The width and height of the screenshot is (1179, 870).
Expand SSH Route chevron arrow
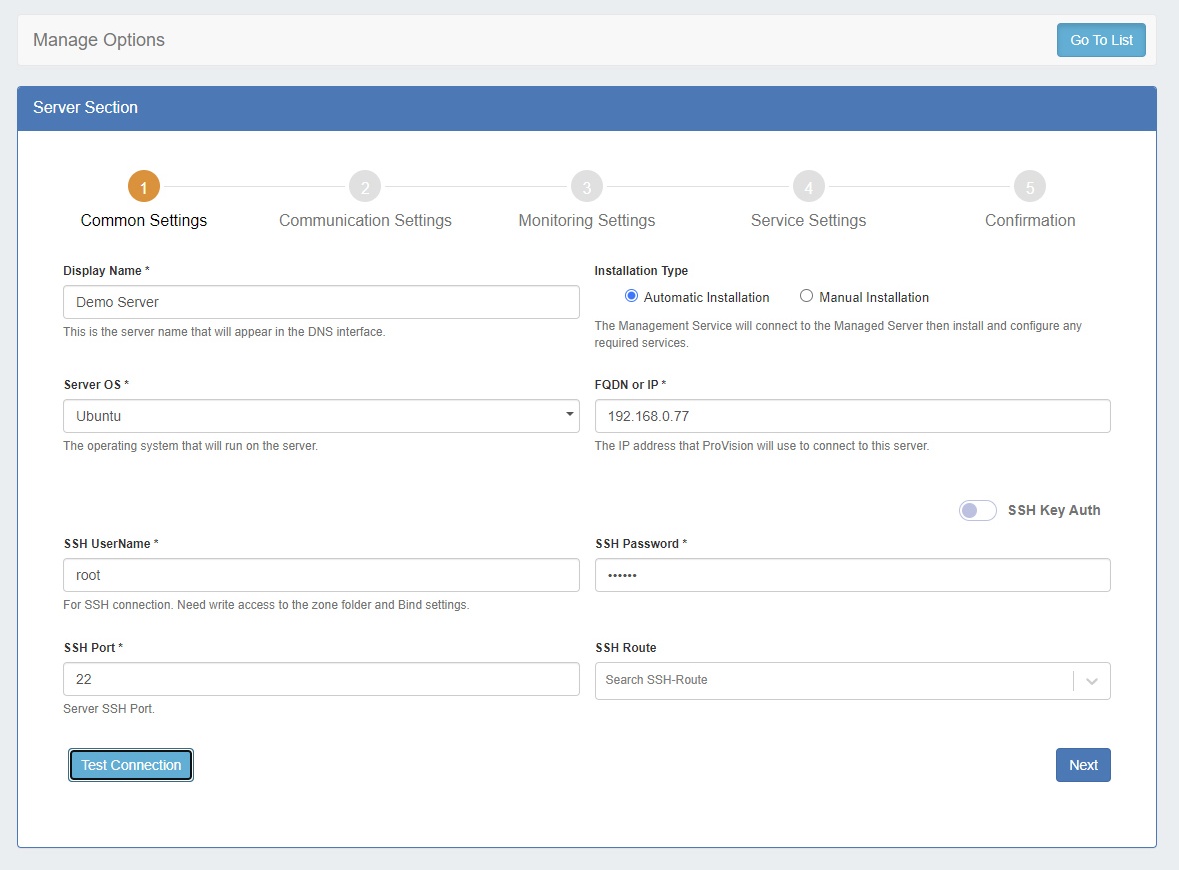click(x=1091, y=681)
